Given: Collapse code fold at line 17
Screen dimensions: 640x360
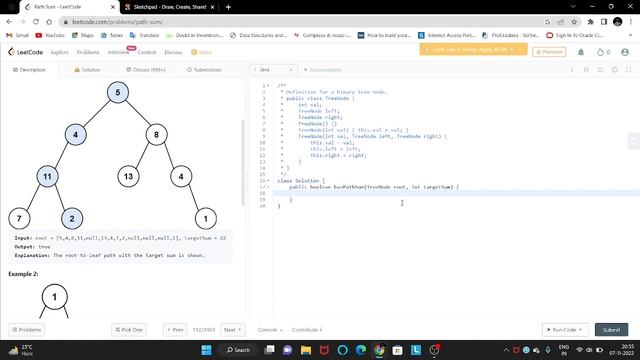Looking at the screenshot, I should coord(268,187).
